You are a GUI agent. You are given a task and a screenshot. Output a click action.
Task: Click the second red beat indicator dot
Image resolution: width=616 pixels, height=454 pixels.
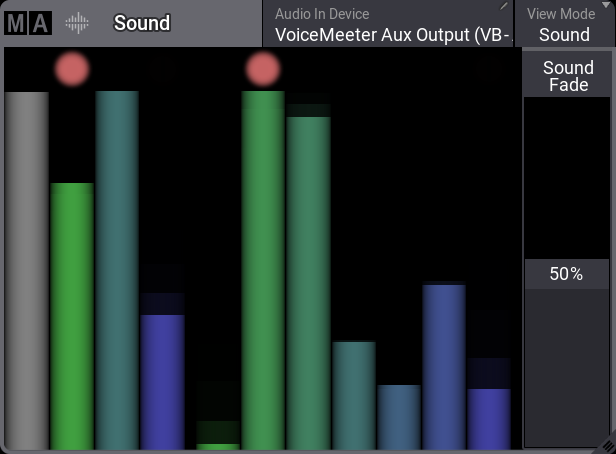click(263, 69)
